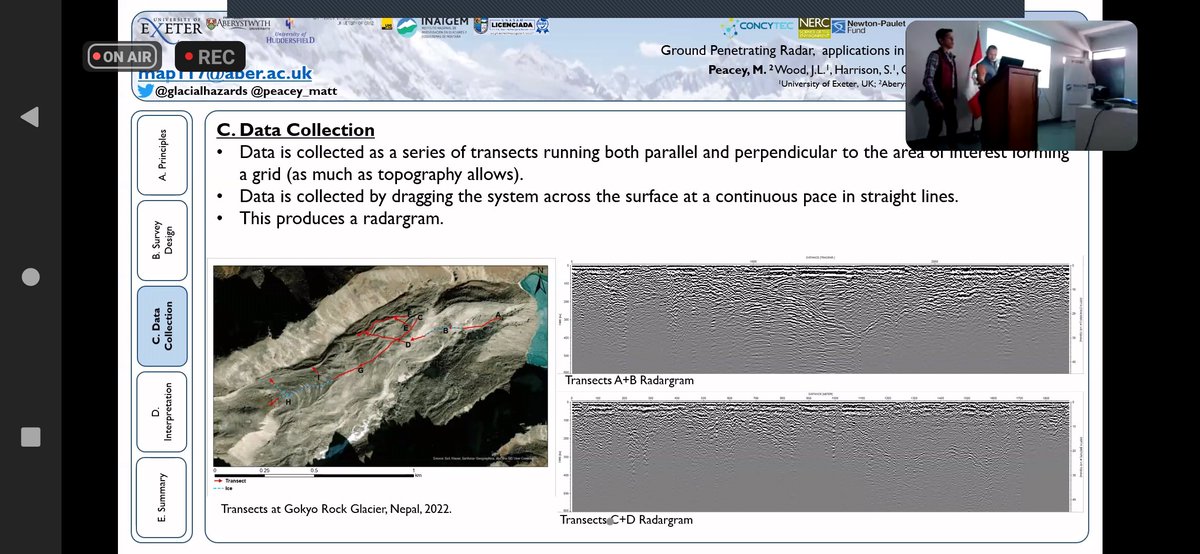Open the B. Survey Design poster tab
Image resolution: width=1200 pixels, height=554 pixels.
coord(162,241)
